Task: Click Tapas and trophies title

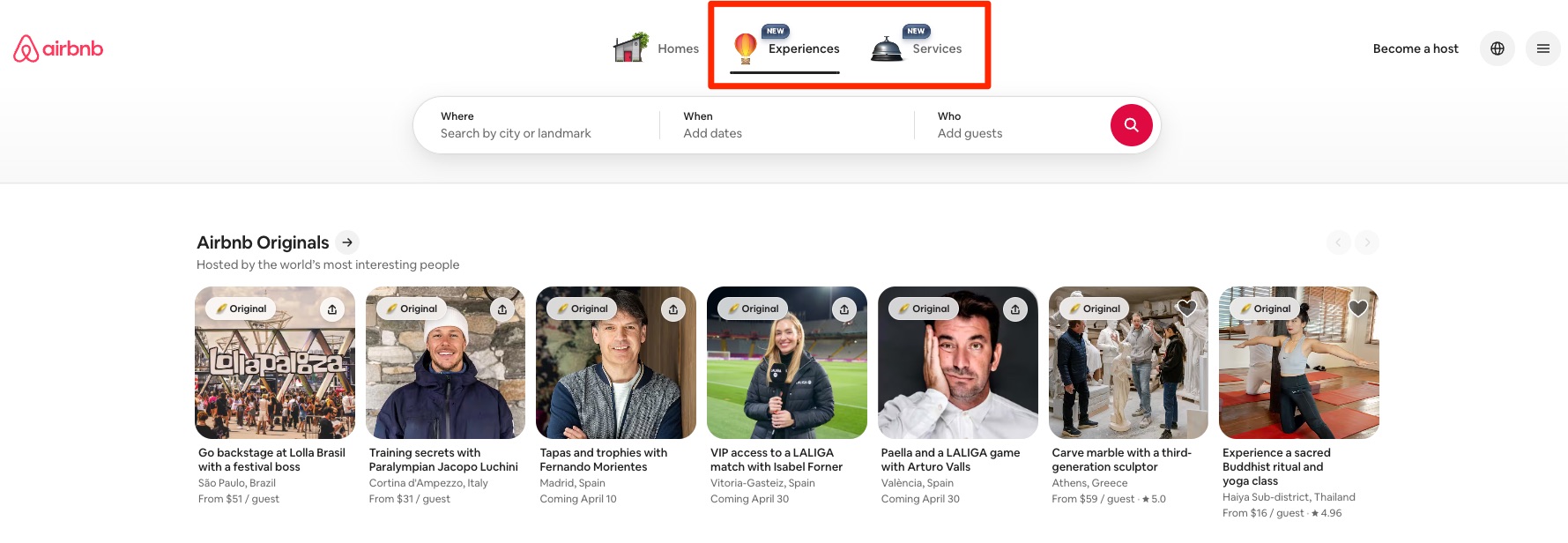Action: pyautogui.click(x=604, y=459)
